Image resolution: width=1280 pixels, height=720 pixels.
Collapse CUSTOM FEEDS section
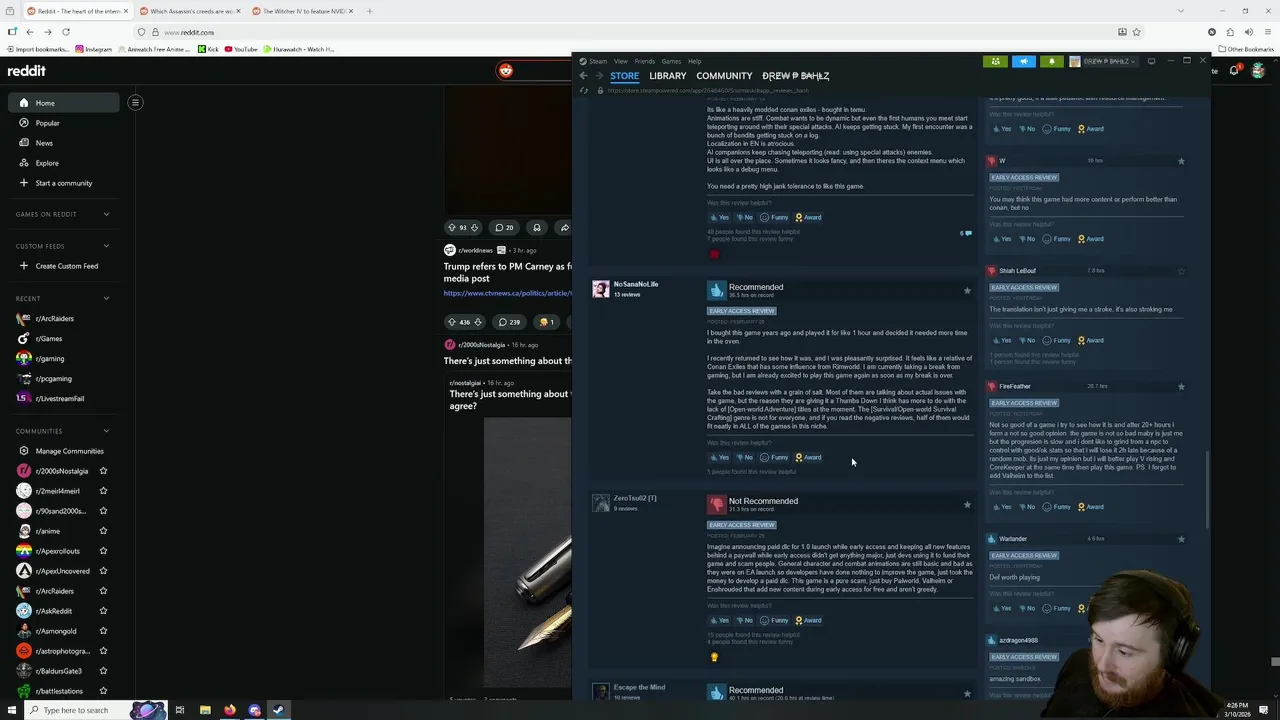point(106,246)
